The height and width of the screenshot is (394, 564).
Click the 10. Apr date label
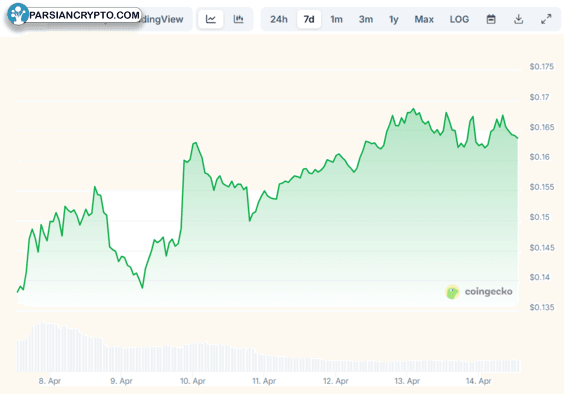[x=192, y=381]
